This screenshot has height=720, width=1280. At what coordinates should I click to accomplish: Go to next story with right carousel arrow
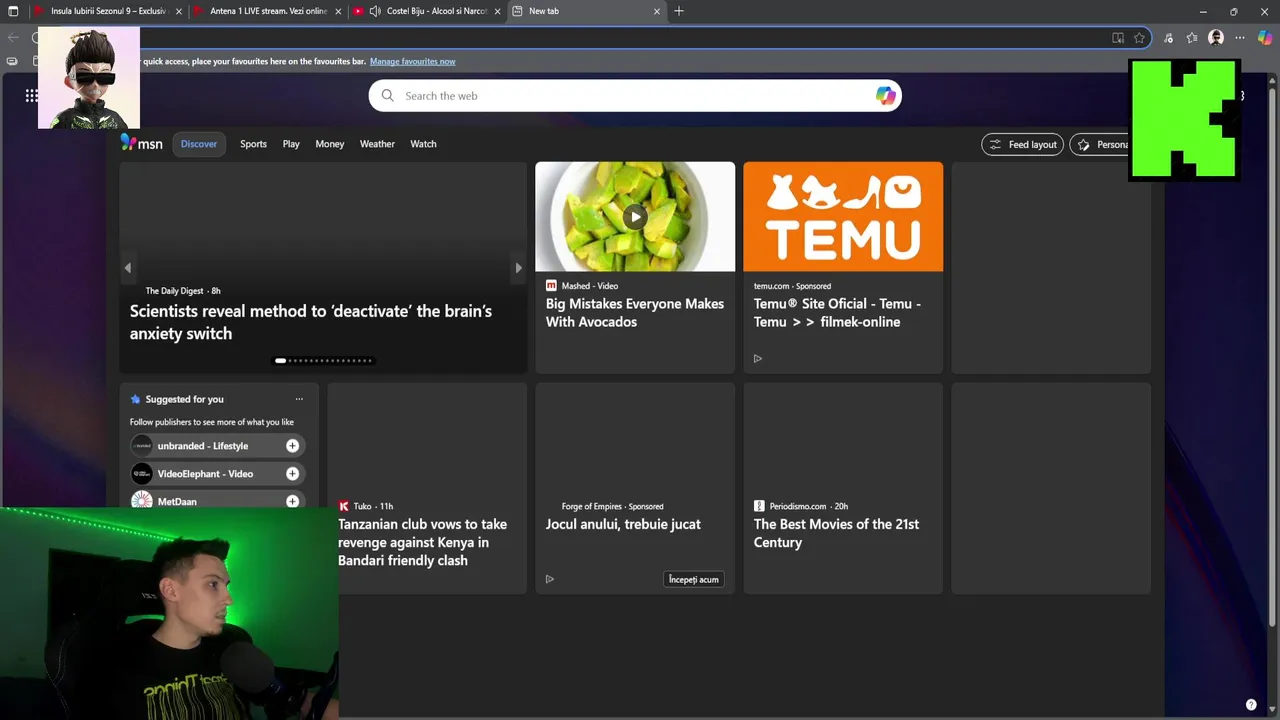click(x=518, y=268)
